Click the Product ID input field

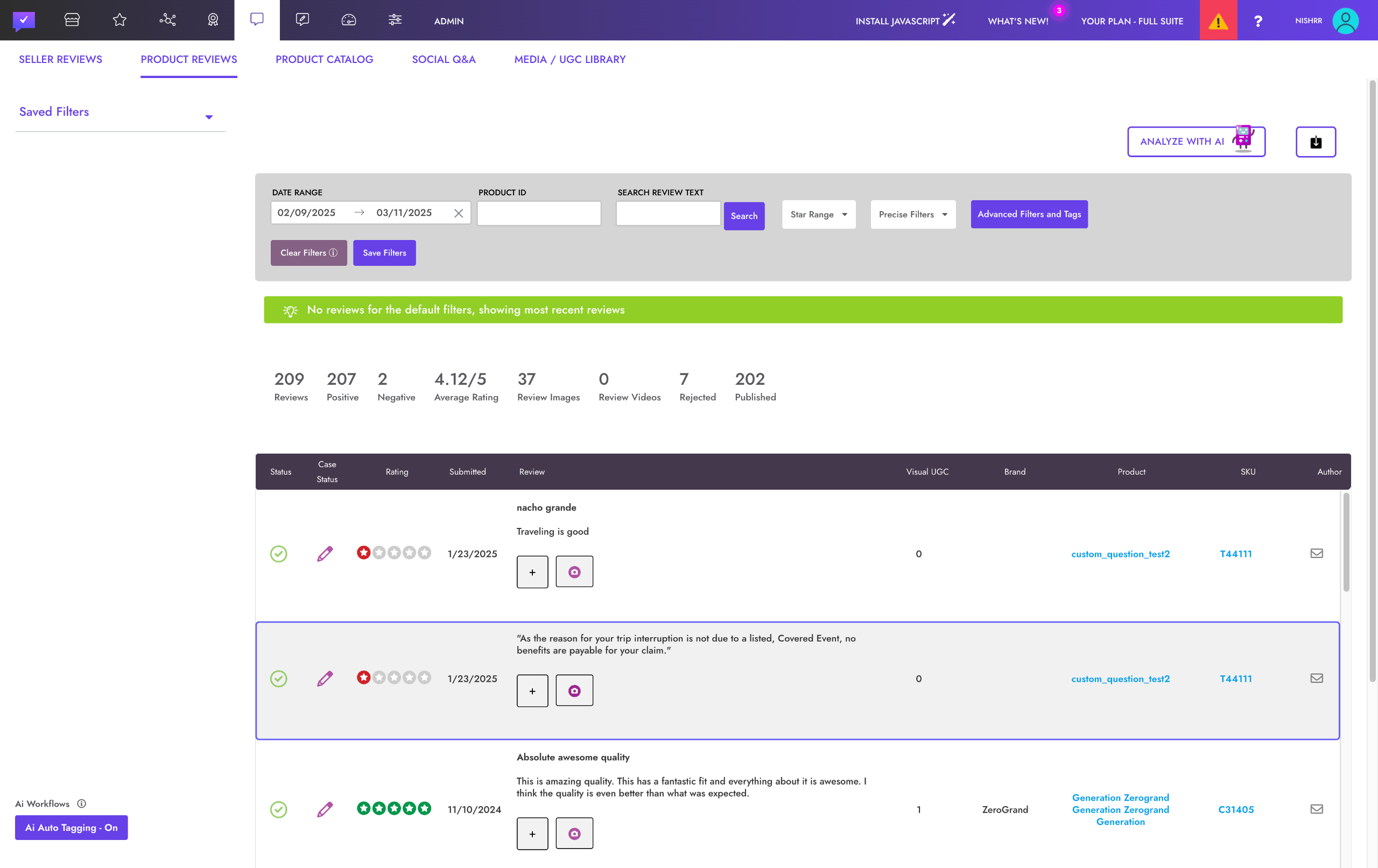point(538,214)
